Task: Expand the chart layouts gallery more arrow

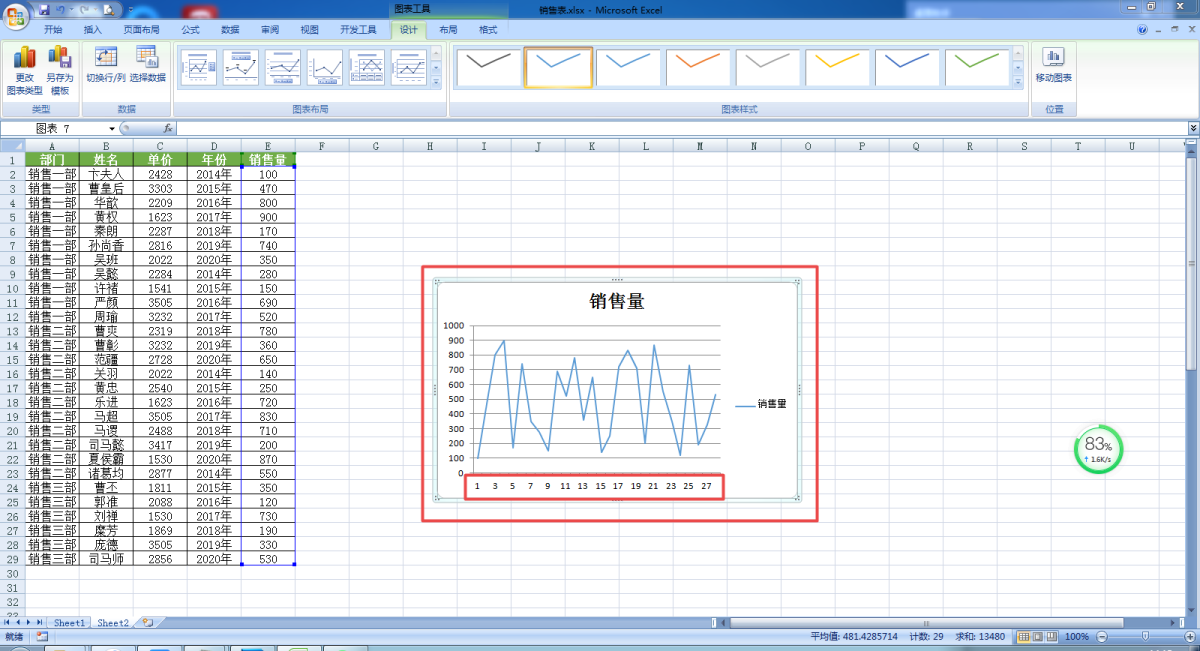Action: pyautogui.click(x=436, y=81)
